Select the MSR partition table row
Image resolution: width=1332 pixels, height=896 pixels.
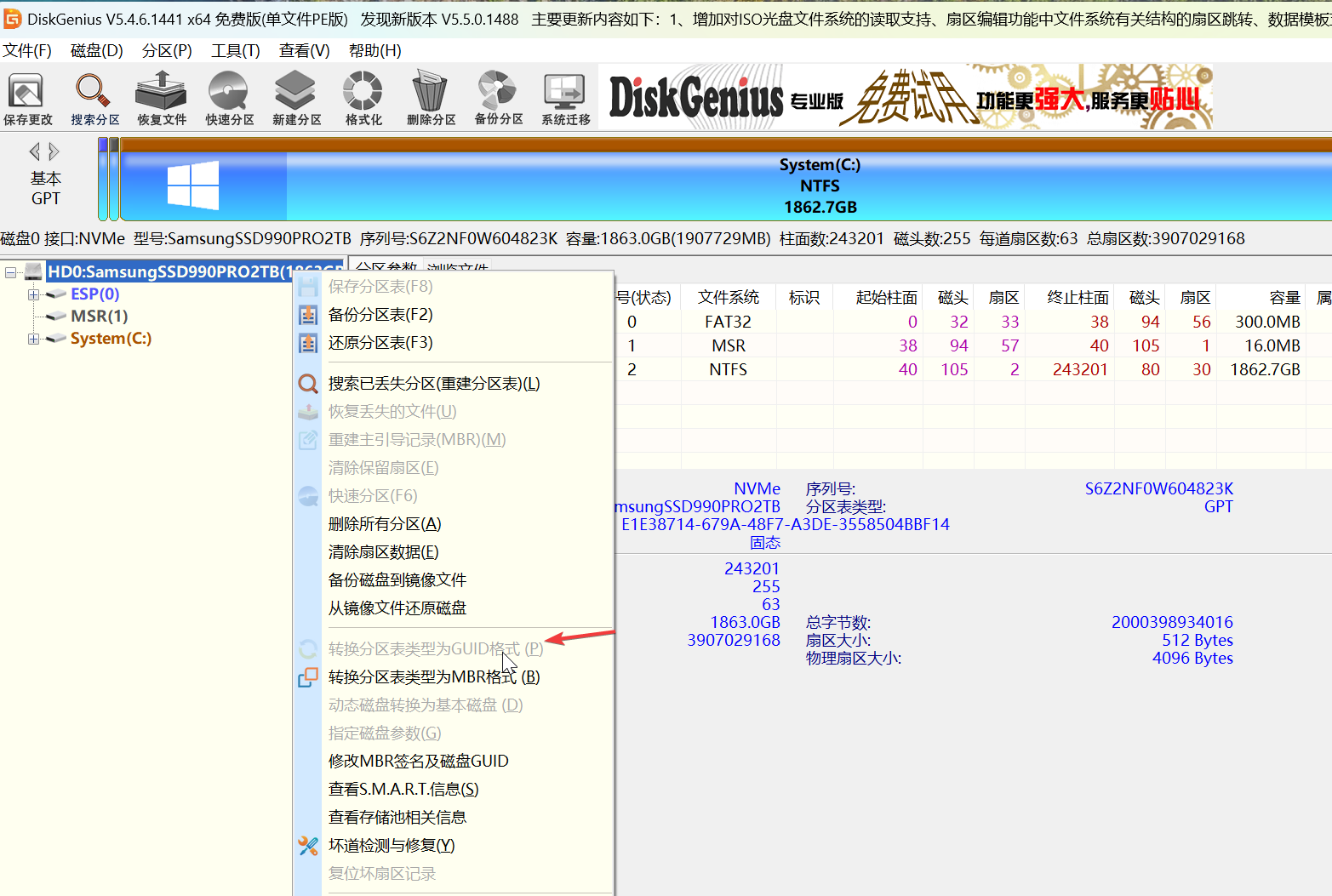(x=973, y=346)
